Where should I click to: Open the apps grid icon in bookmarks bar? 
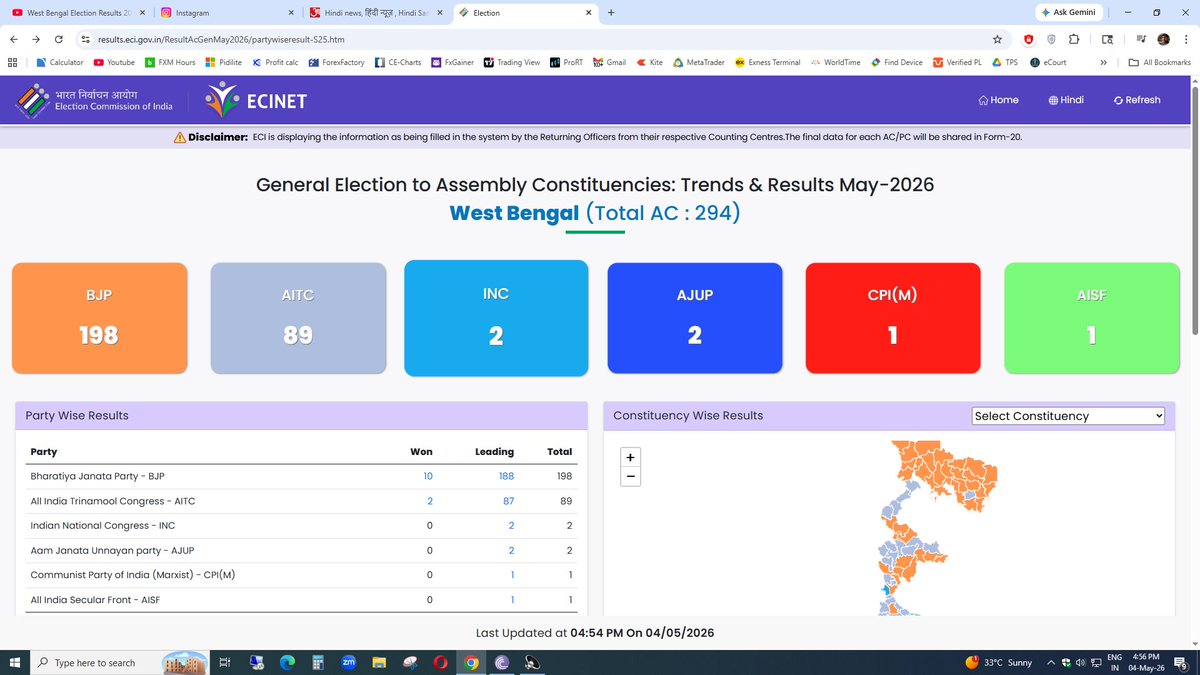[x=12, y=62]
